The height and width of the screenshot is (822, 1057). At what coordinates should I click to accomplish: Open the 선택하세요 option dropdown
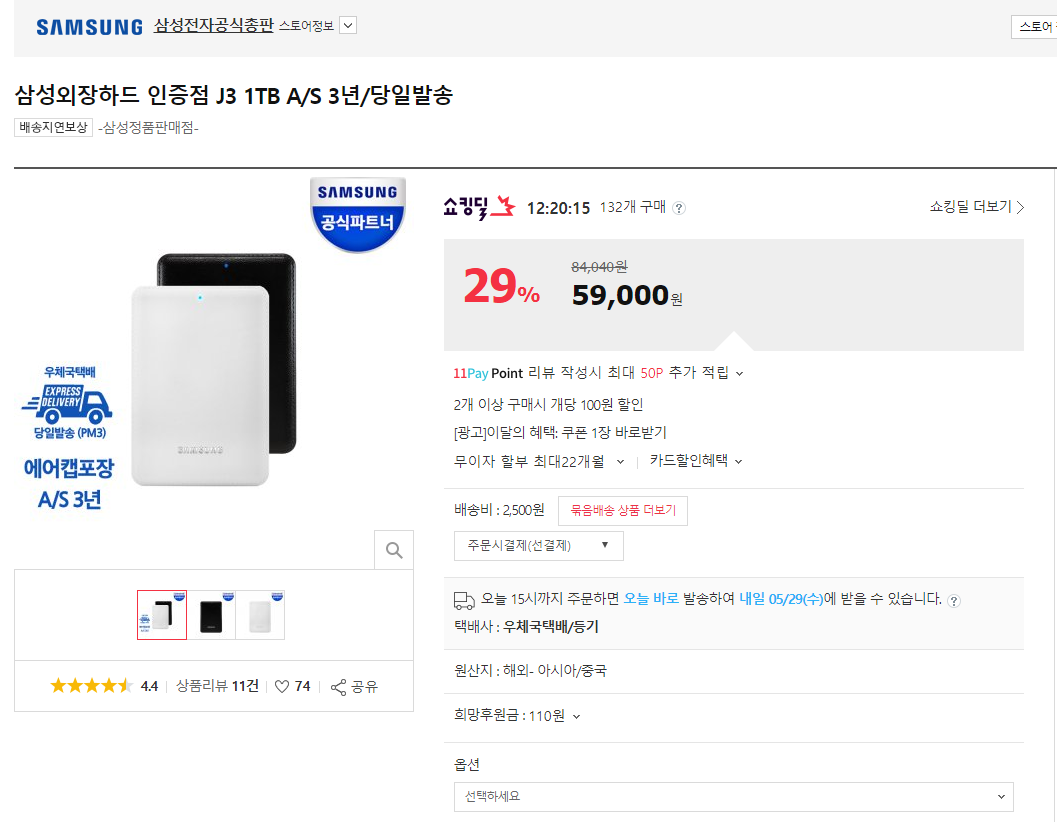pos(733,796)
